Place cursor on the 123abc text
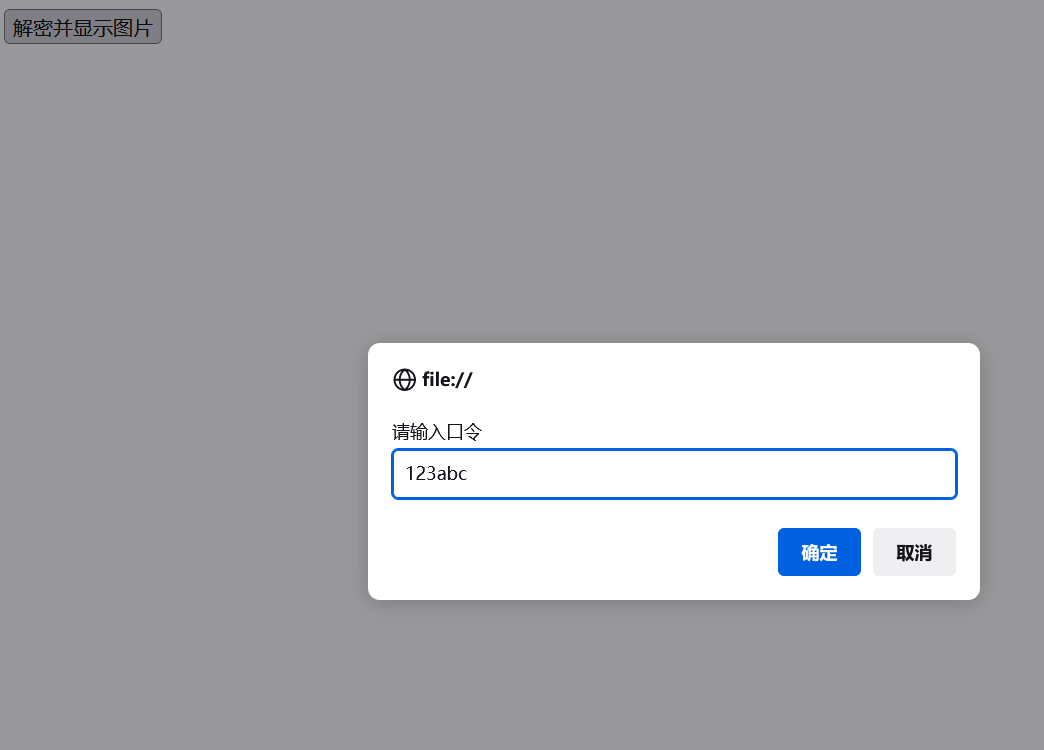Screen dimensions: 1044x750 point(436,474)
